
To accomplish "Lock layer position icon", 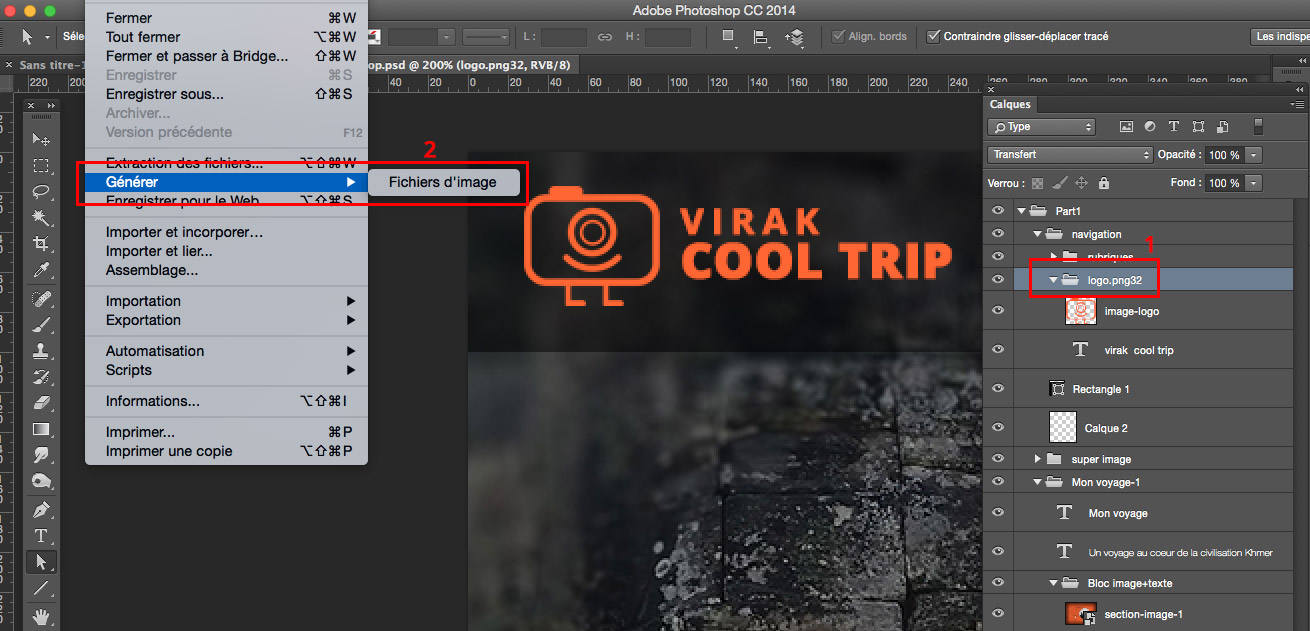I will (x=1081, y=183).
